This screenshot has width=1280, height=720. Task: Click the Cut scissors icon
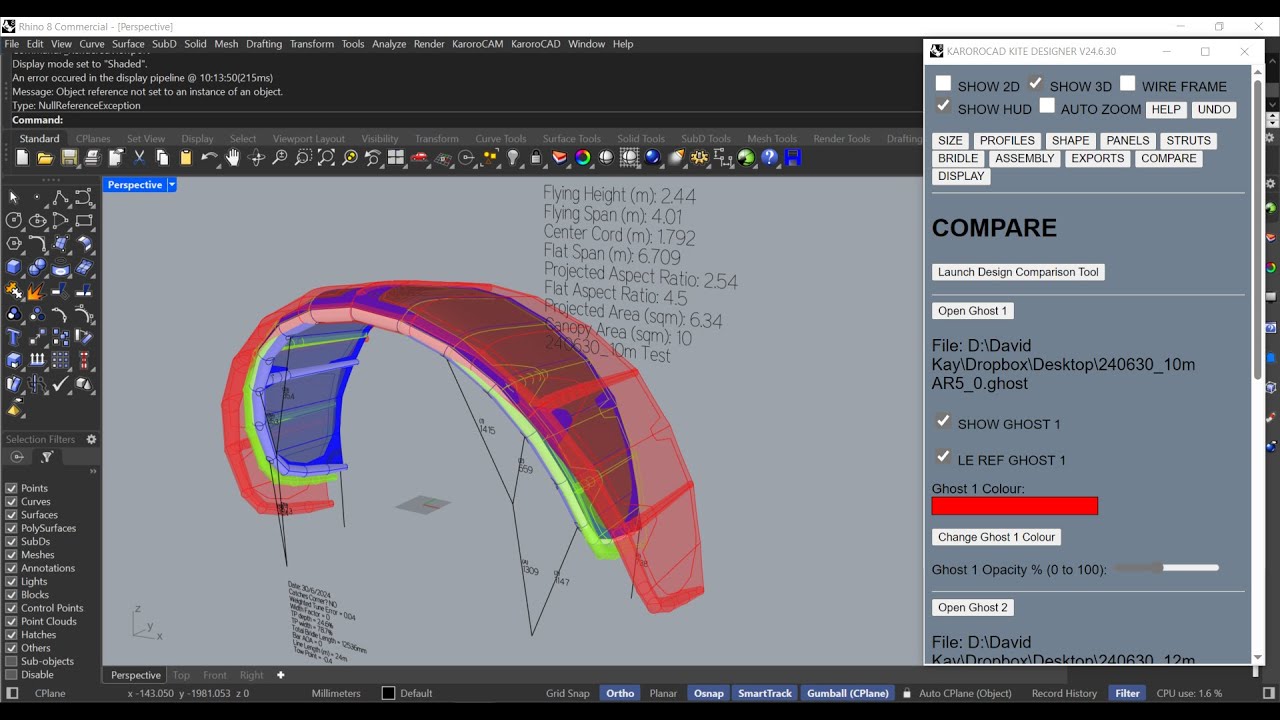[139, 158]
